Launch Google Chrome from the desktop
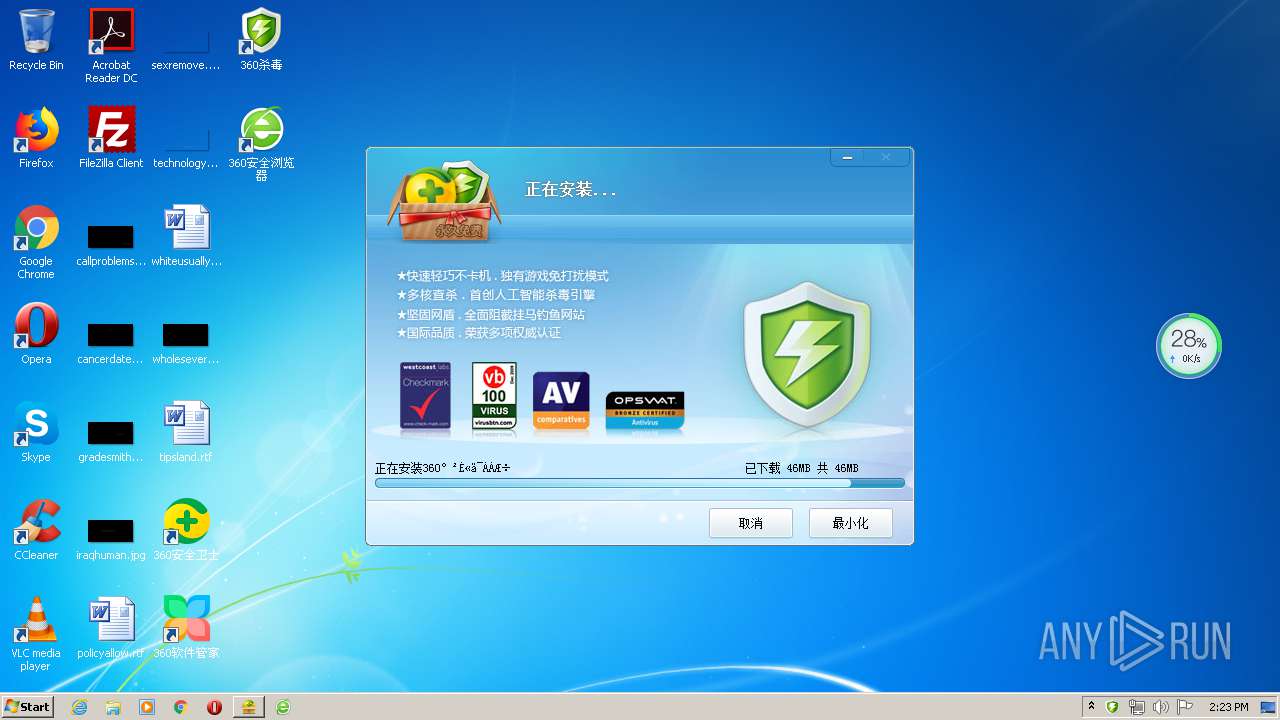 click(36, 242)
